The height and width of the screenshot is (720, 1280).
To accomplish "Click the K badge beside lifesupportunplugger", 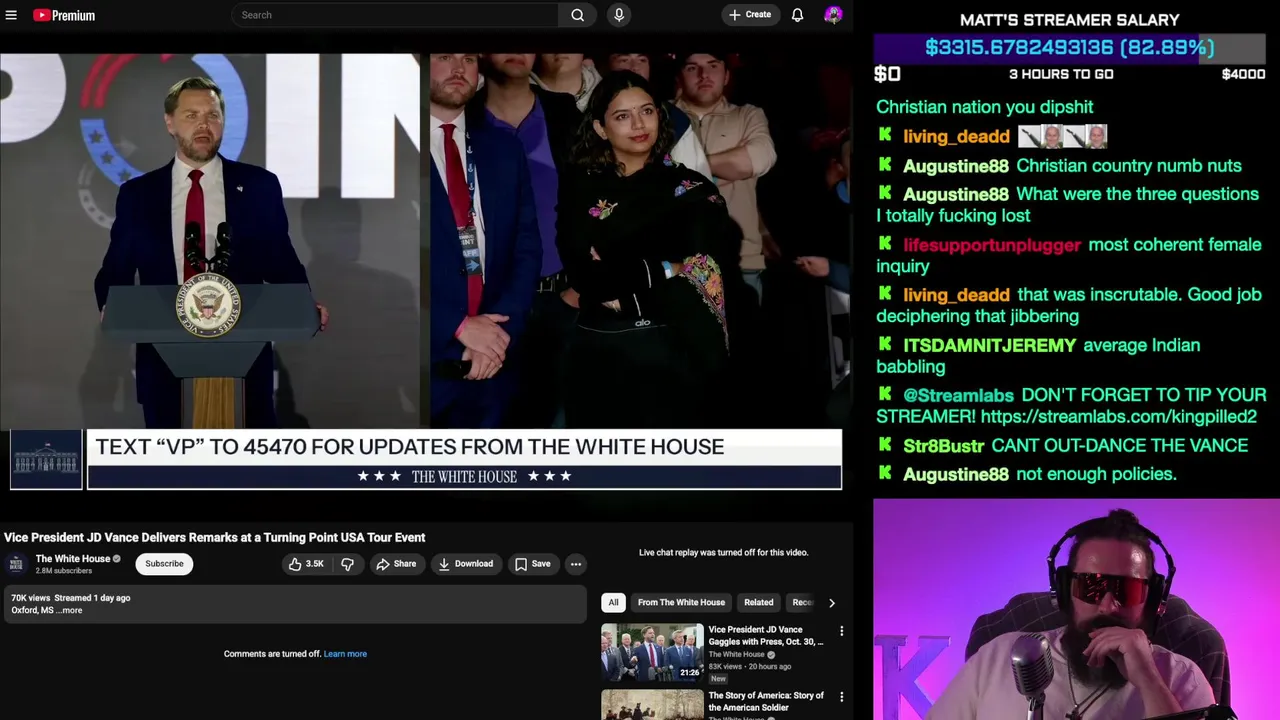I will pos(885,243).
